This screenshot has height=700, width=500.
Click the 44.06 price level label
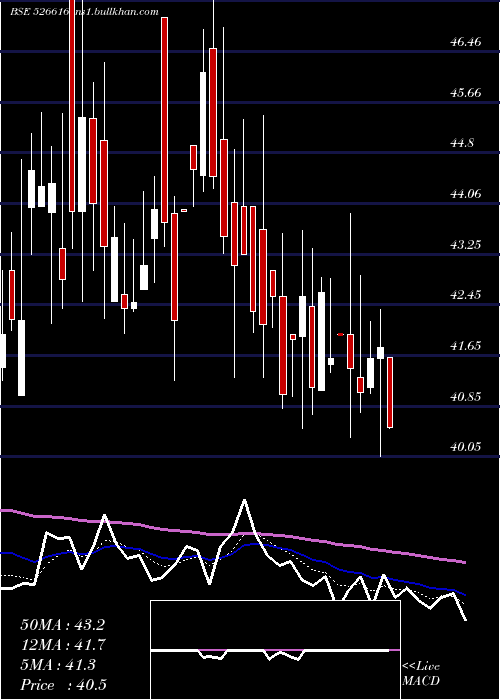466,194
